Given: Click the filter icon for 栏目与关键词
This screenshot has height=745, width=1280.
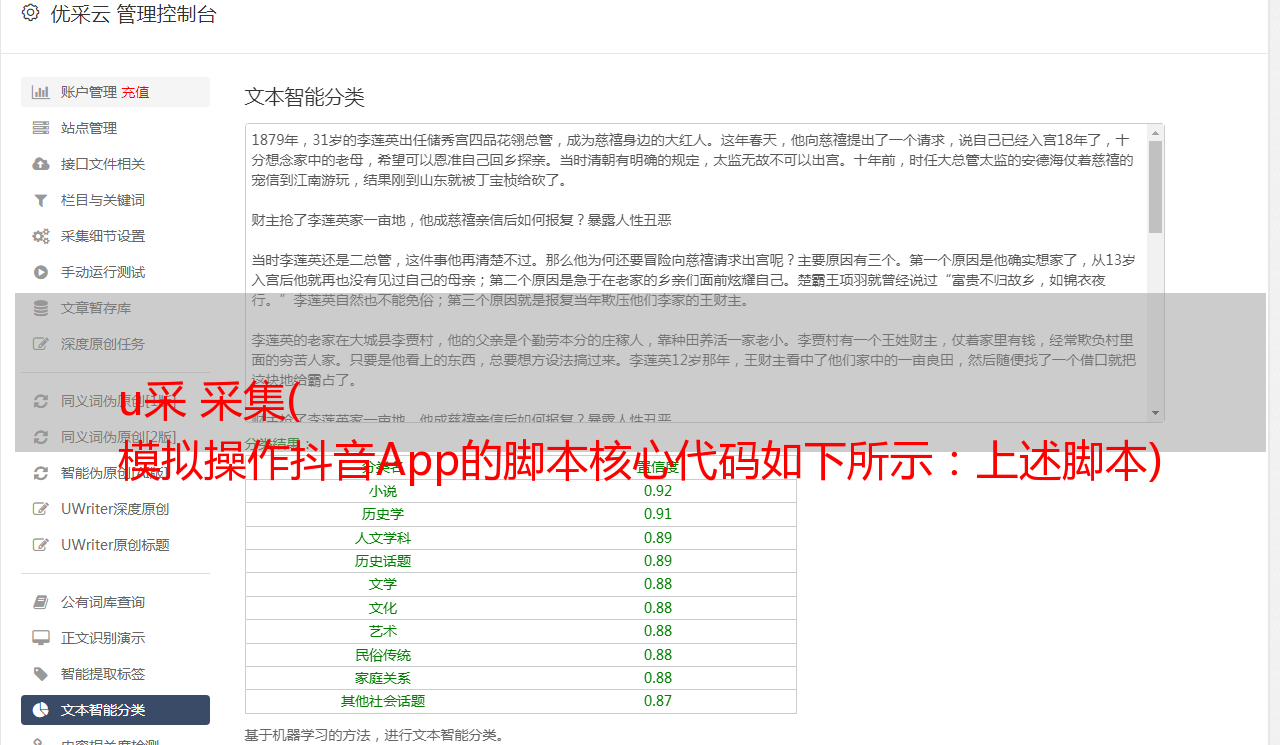Looking at the screenshot, I should pyautogui.click(x=41, y=200).
